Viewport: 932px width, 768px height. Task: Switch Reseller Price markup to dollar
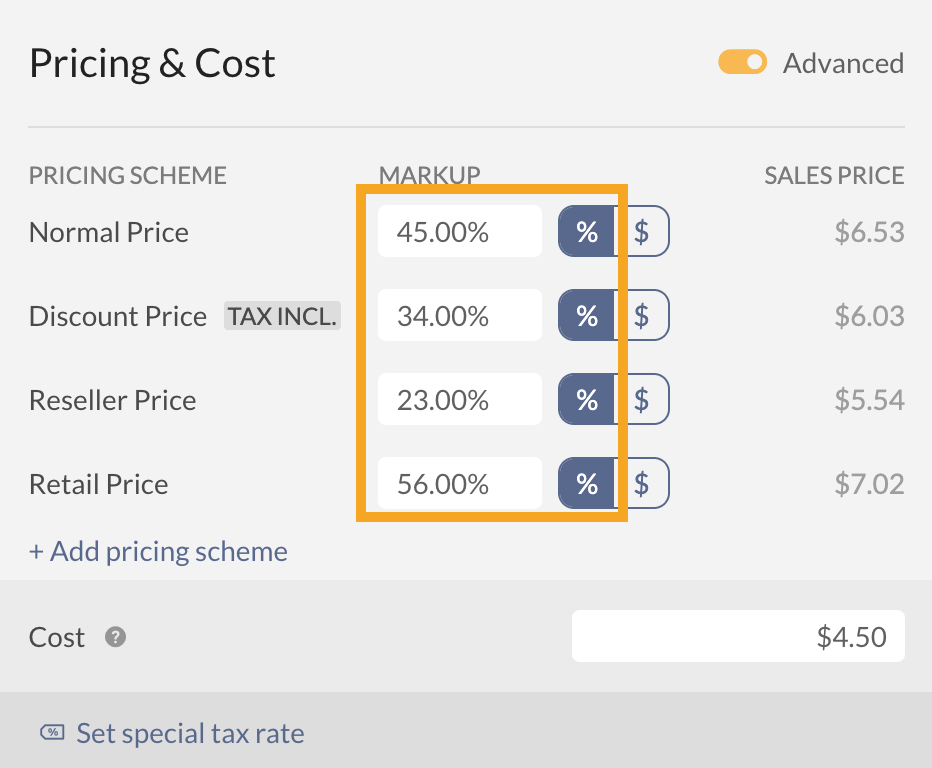(x=642, y=400)
